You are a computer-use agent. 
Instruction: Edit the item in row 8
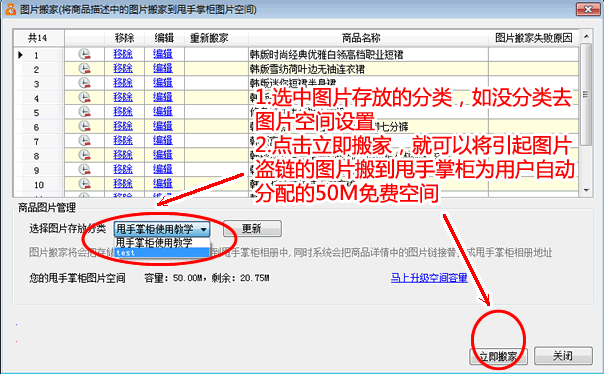click(x=163, y=155)
